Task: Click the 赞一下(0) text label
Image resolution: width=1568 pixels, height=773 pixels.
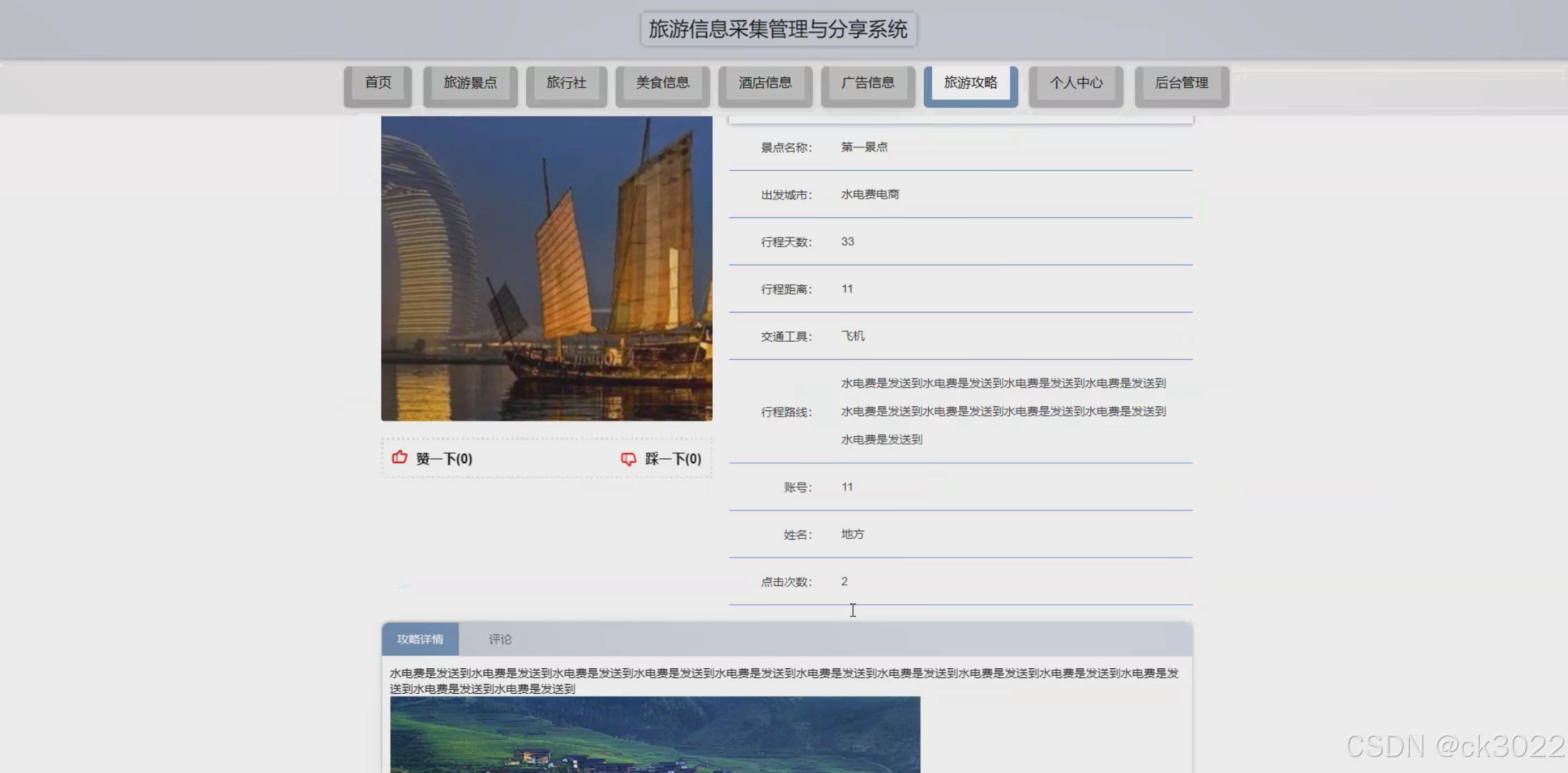Action: coord(444,459)
